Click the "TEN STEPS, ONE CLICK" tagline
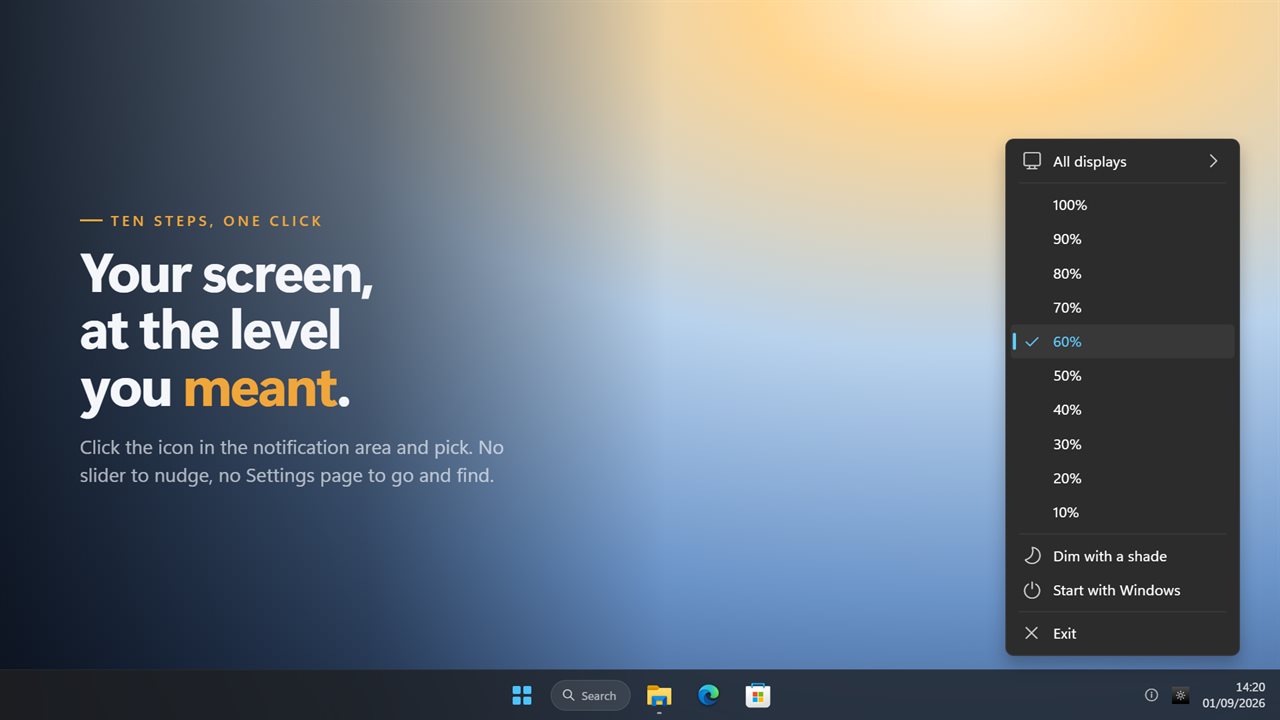1280x720 pixels. [216, 221]
